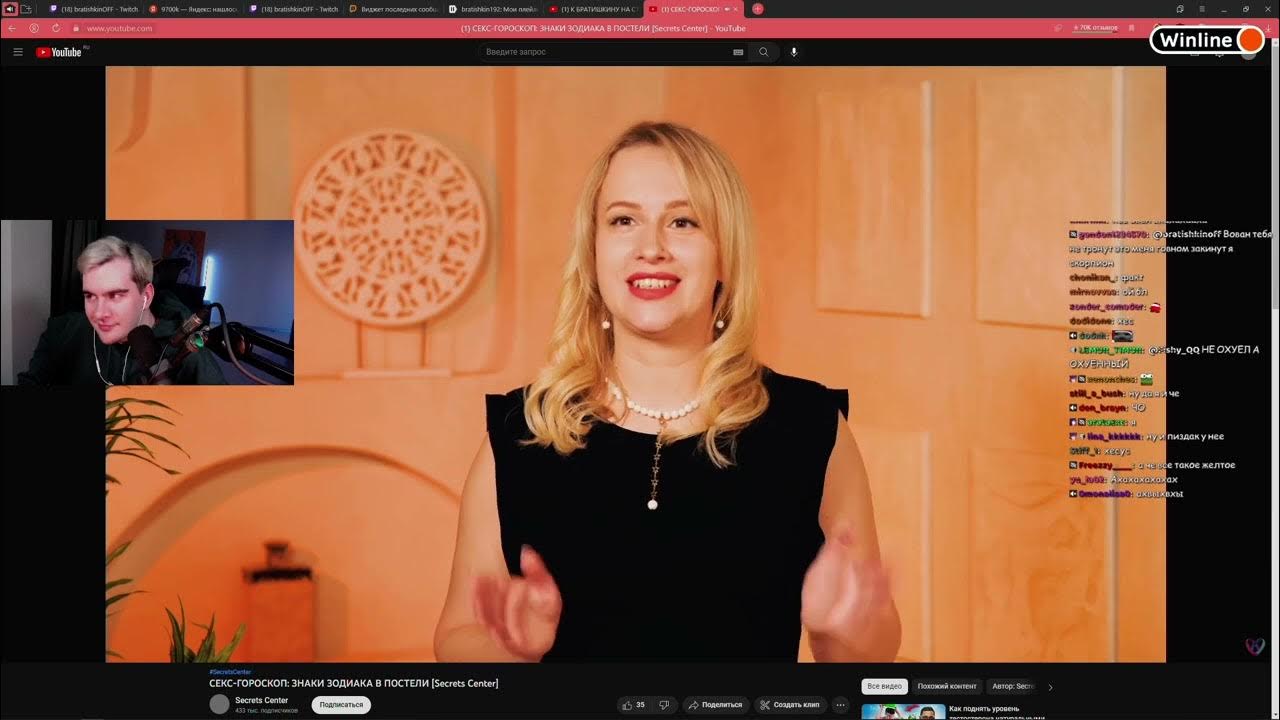Screen dimensions: 1280x720
Task: Switch to bratishkin192 Мои плейлисты tab
Action: [x=493, y=9]
